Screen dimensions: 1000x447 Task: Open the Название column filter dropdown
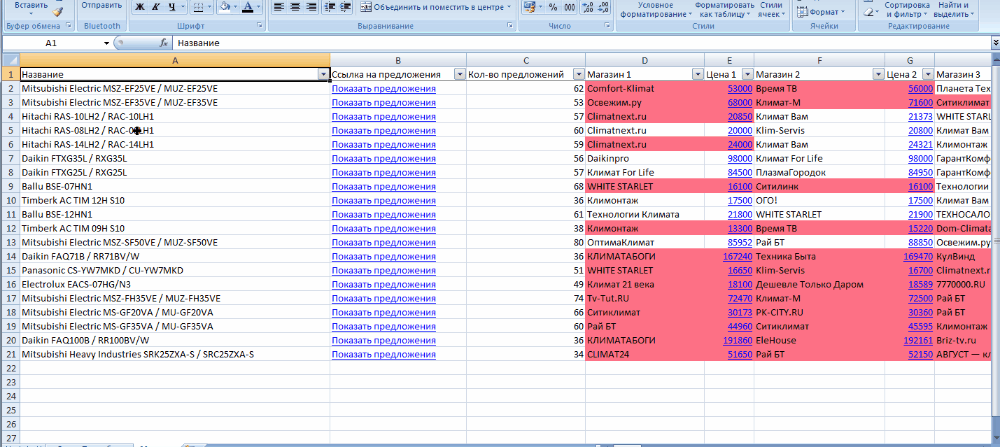323,75
